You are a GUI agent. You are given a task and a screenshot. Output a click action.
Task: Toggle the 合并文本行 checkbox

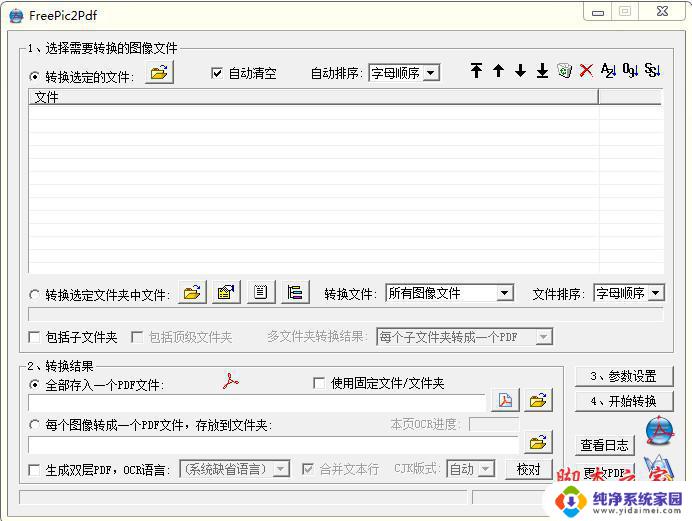[308, 469]
